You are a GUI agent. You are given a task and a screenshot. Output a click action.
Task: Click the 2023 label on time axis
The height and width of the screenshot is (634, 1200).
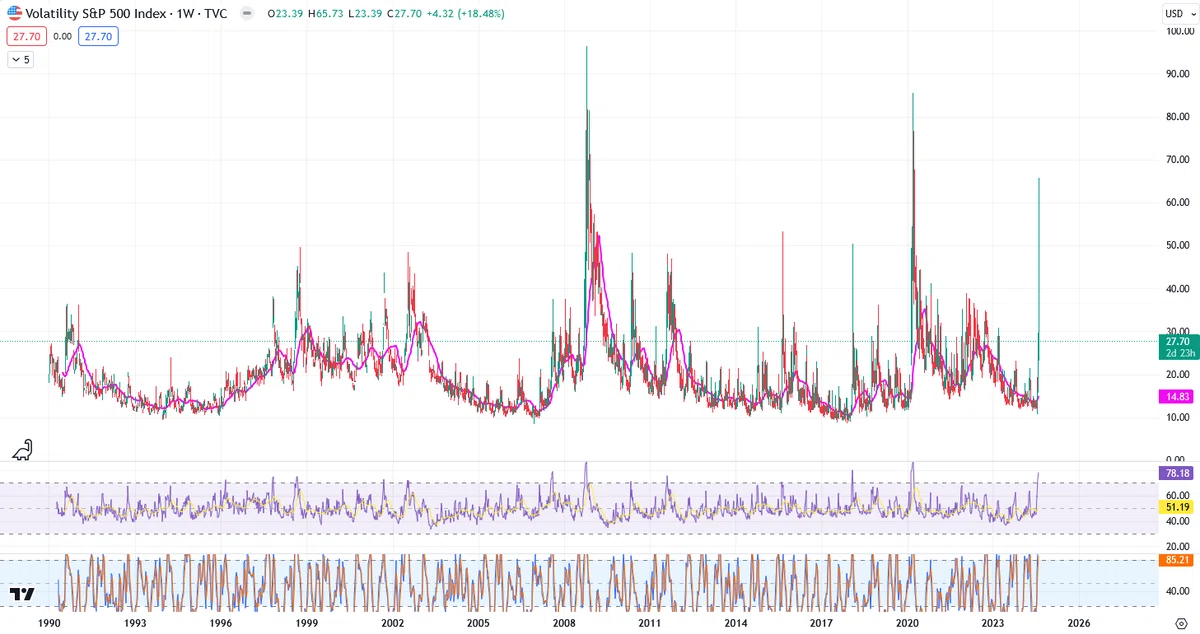coord(993,623)
